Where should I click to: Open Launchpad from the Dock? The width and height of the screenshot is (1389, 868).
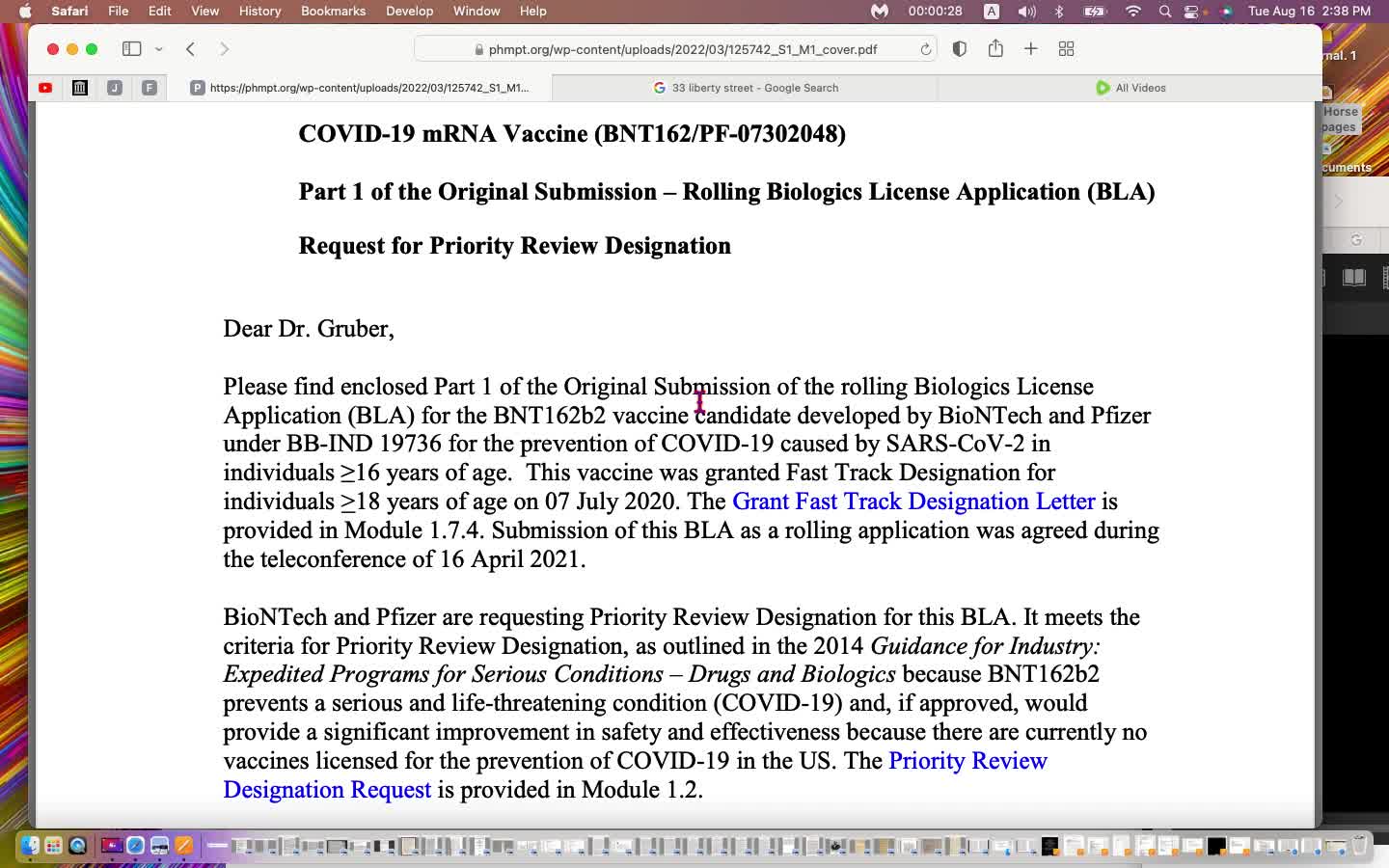[x=54, y=846]
